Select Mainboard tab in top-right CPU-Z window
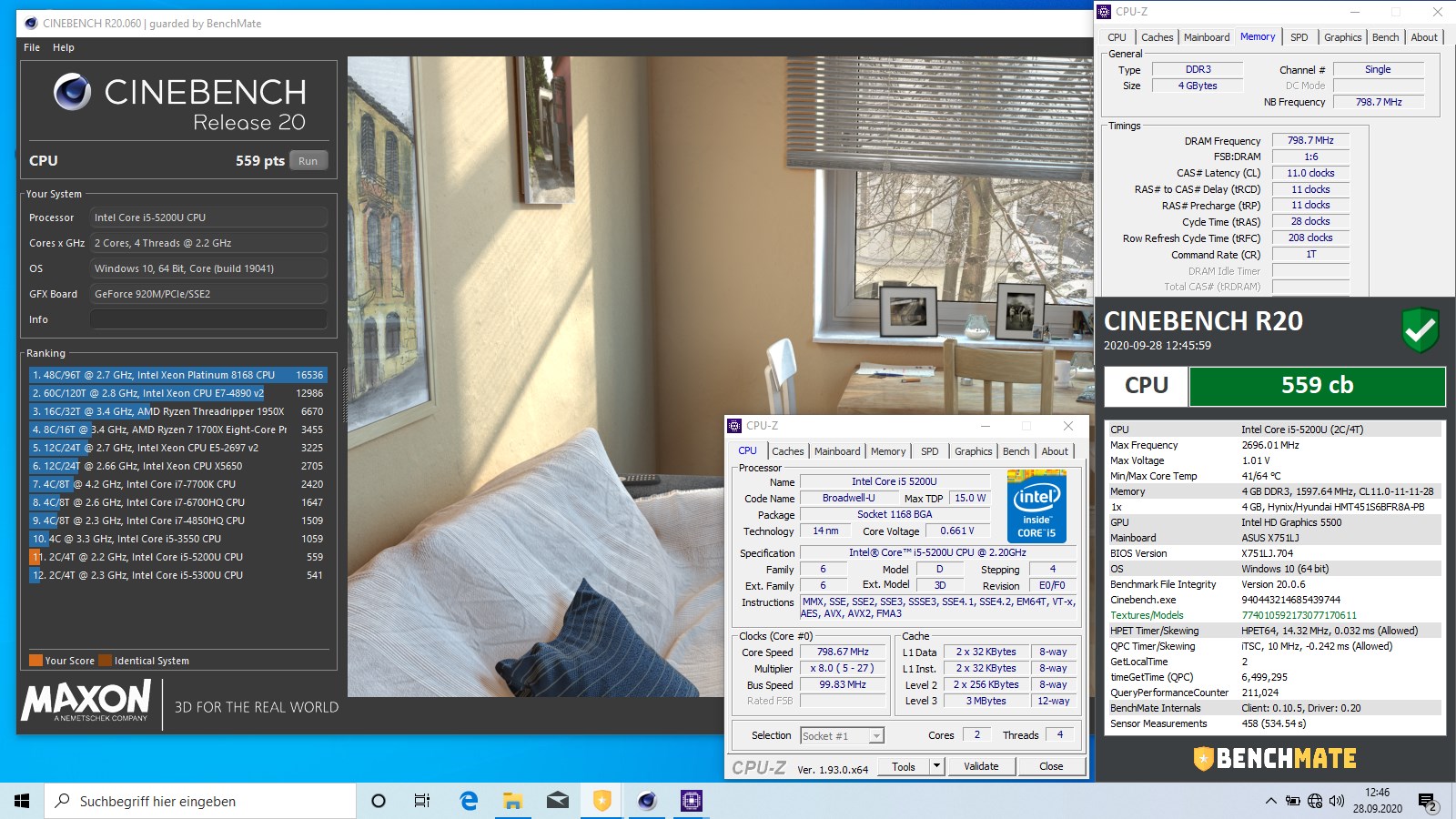Screen dimensions: 1456x819 1207,37
